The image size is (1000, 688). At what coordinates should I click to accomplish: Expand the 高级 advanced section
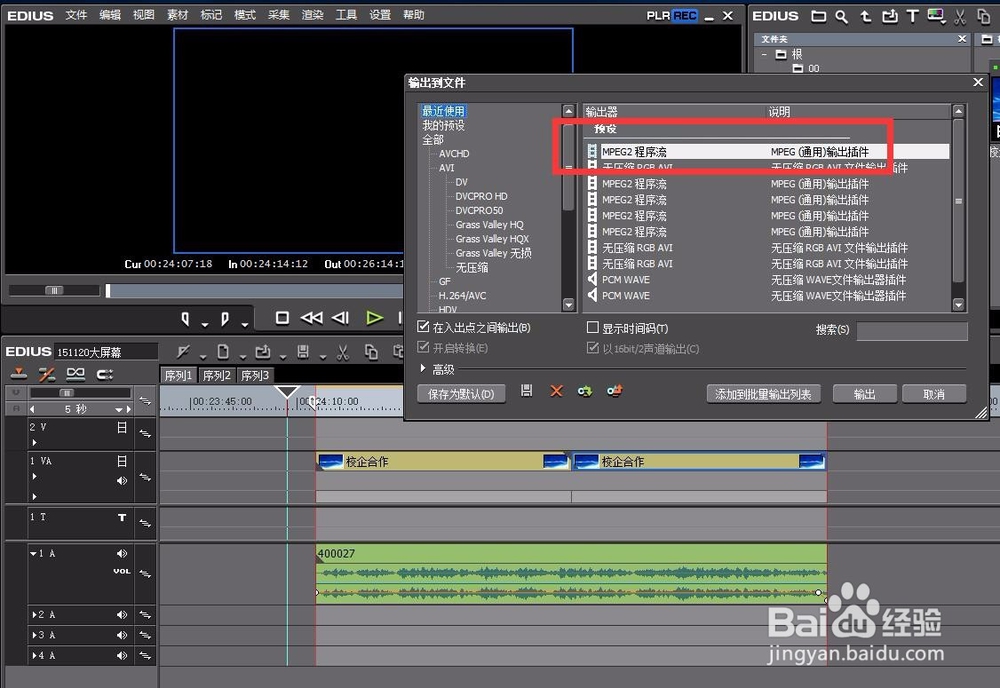click(424, 369)
